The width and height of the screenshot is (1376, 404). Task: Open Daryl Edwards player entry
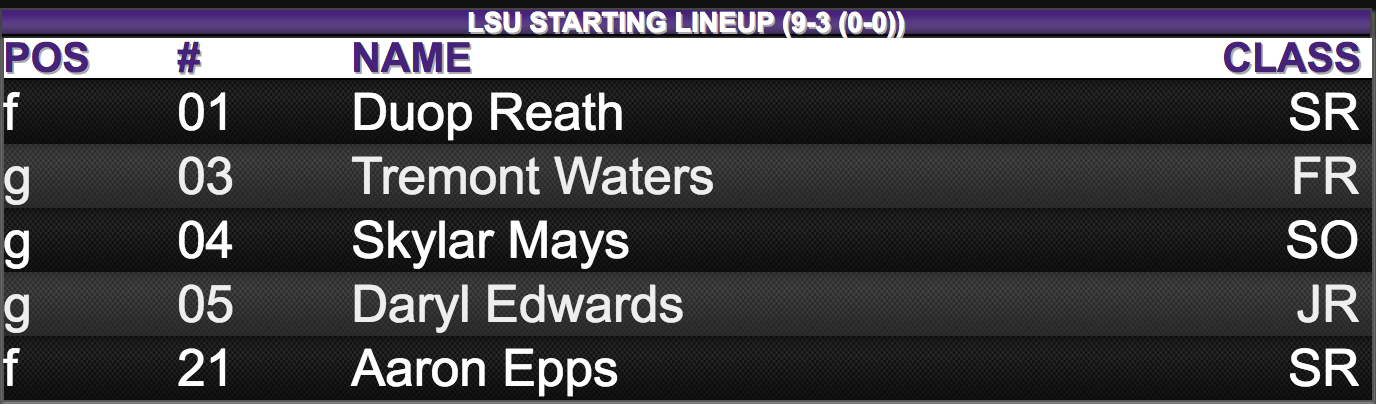click(x=517, y=305)
